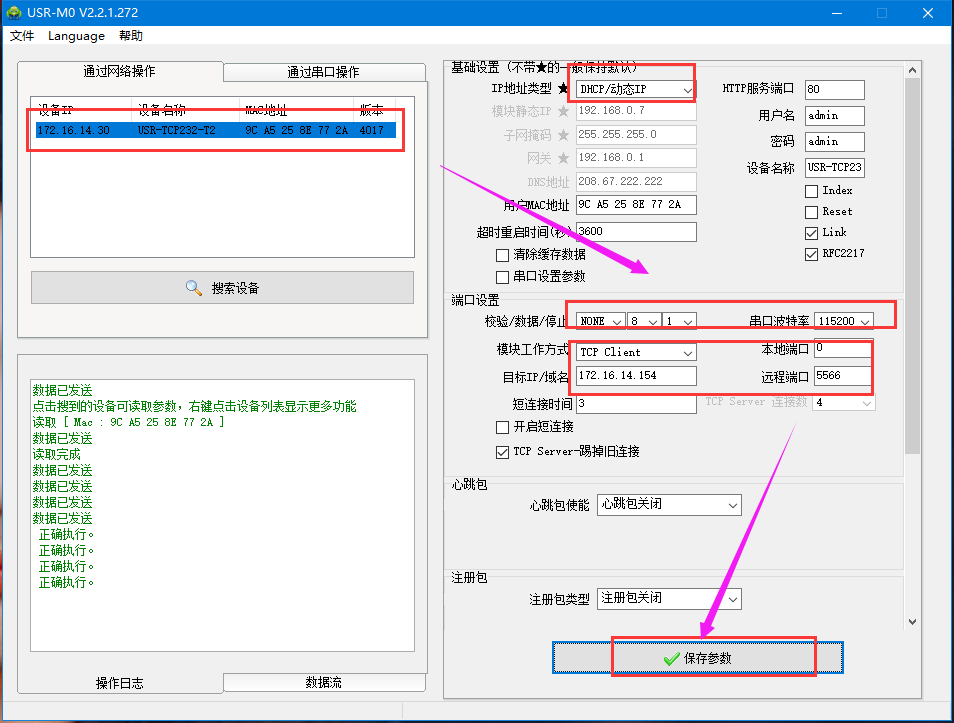Open the Language menu

(76, 36)
